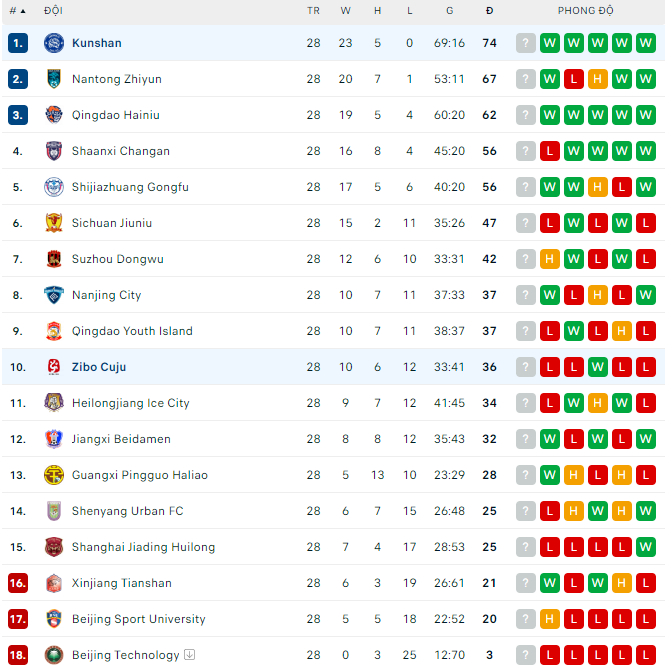Sort standings by the W wins column
Screen dimensions: 665x670
click(346, 10)
